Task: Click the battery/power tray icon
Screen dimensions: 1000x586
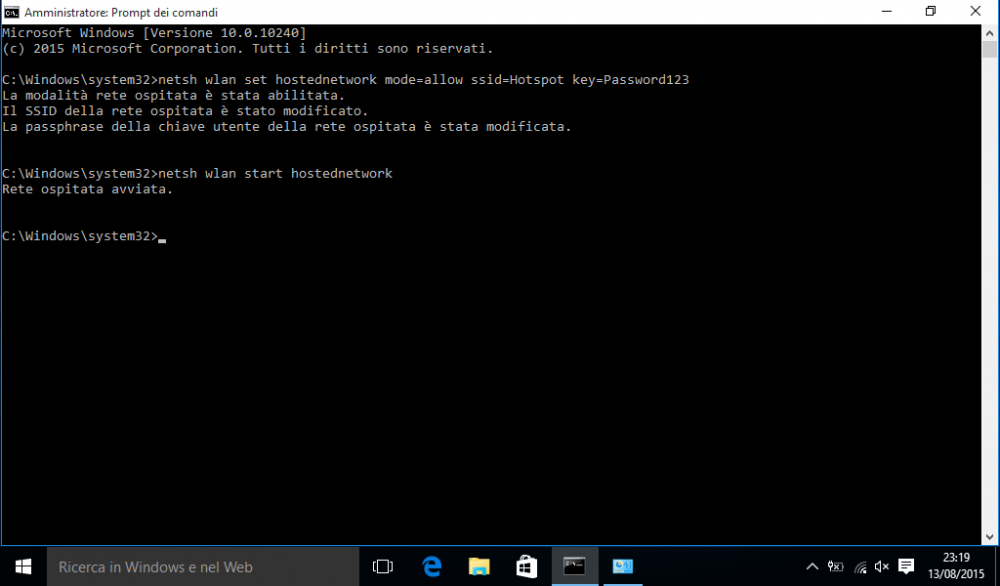Action: pyautogui.click(x=835, y=566)
